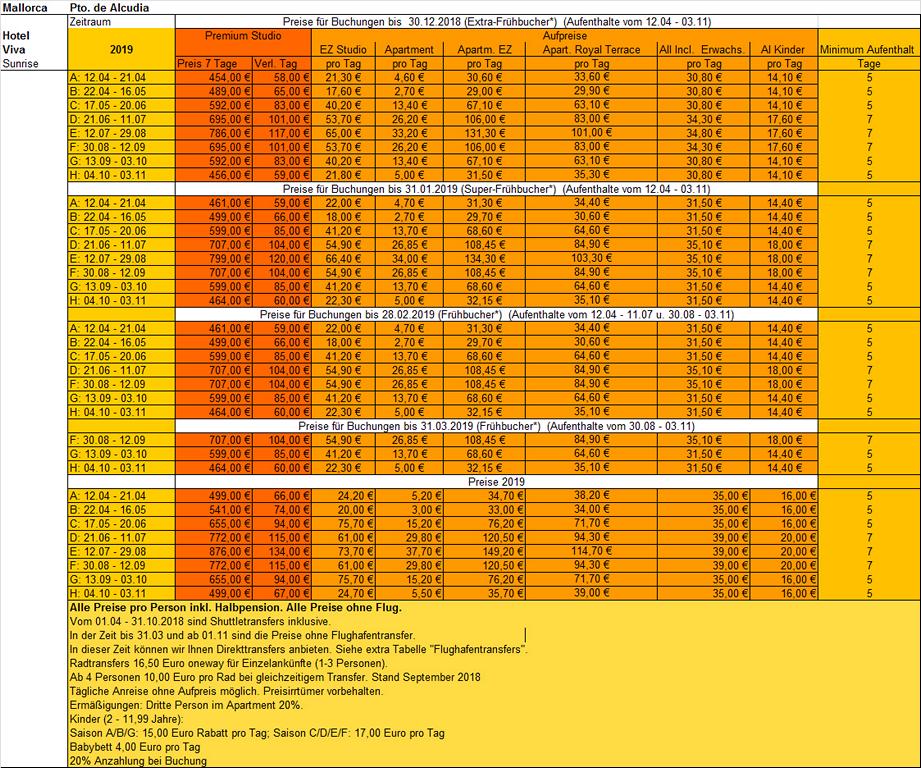
Task: Click the 'Sunrise' hotel name cell
Action: [x=21, y=63]
